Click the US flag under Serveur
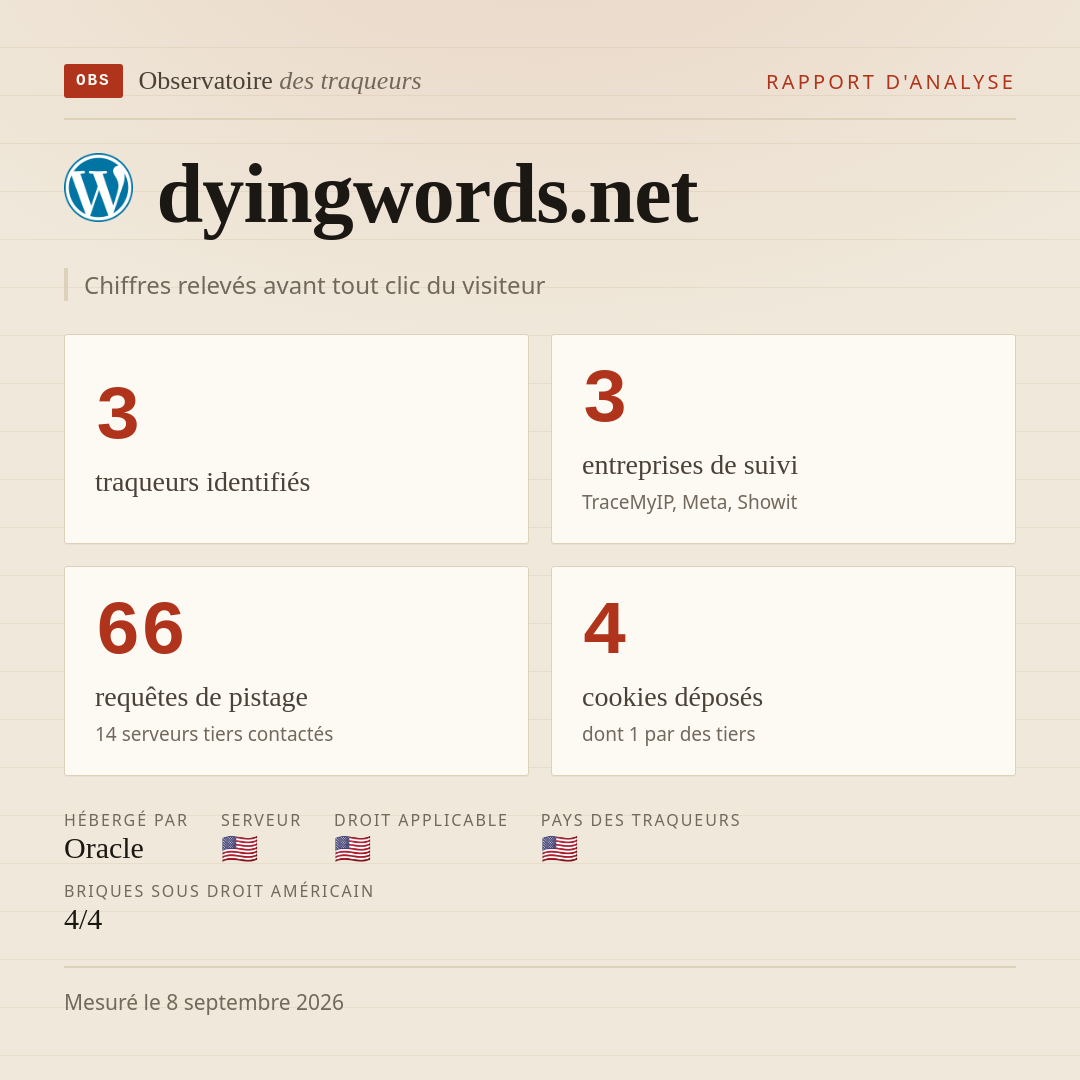The image size is (1080, 1080). (x=240, y=849)
